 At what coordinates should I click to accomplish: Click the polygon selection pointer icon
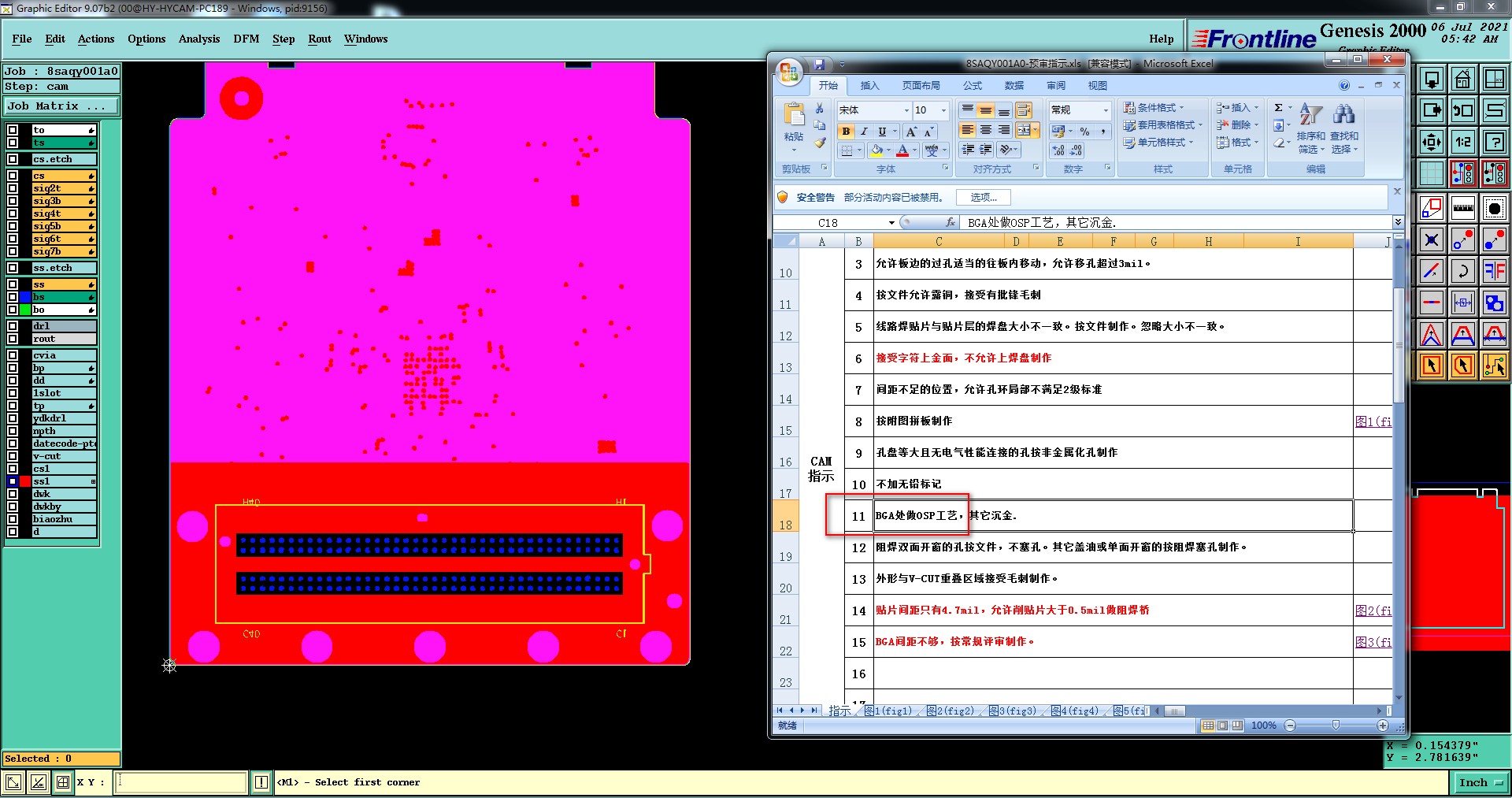(1462, 366)
